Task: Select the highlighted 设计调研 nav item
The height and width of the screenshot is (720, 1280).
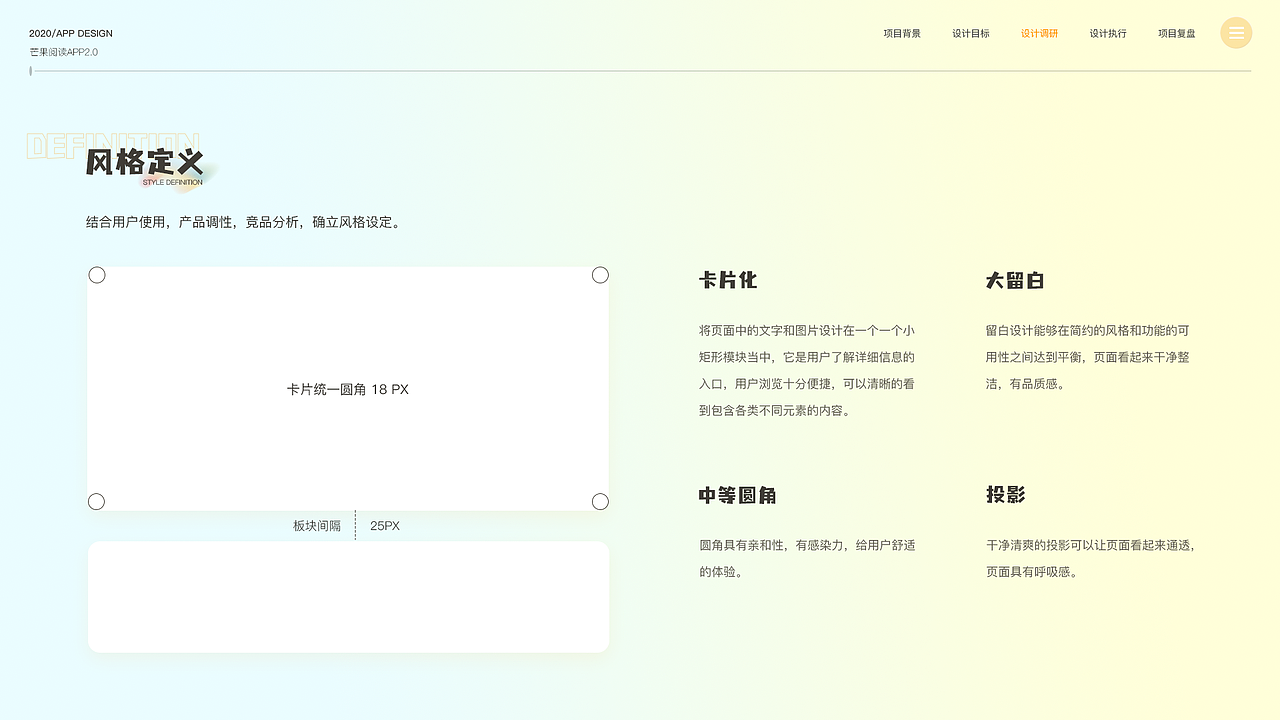Action: (x=1040, y=33)
